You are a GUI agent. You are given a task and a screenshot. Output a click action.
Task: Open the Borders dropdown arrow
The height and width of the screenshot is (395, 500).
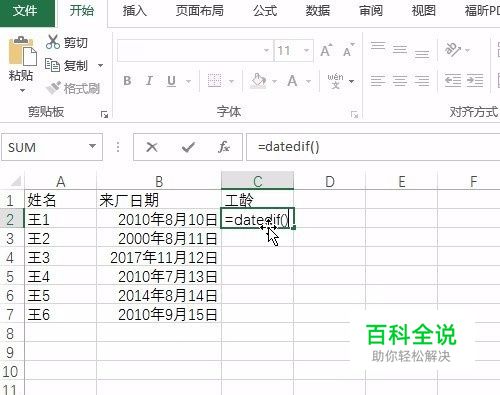click(x=231, y=81)
